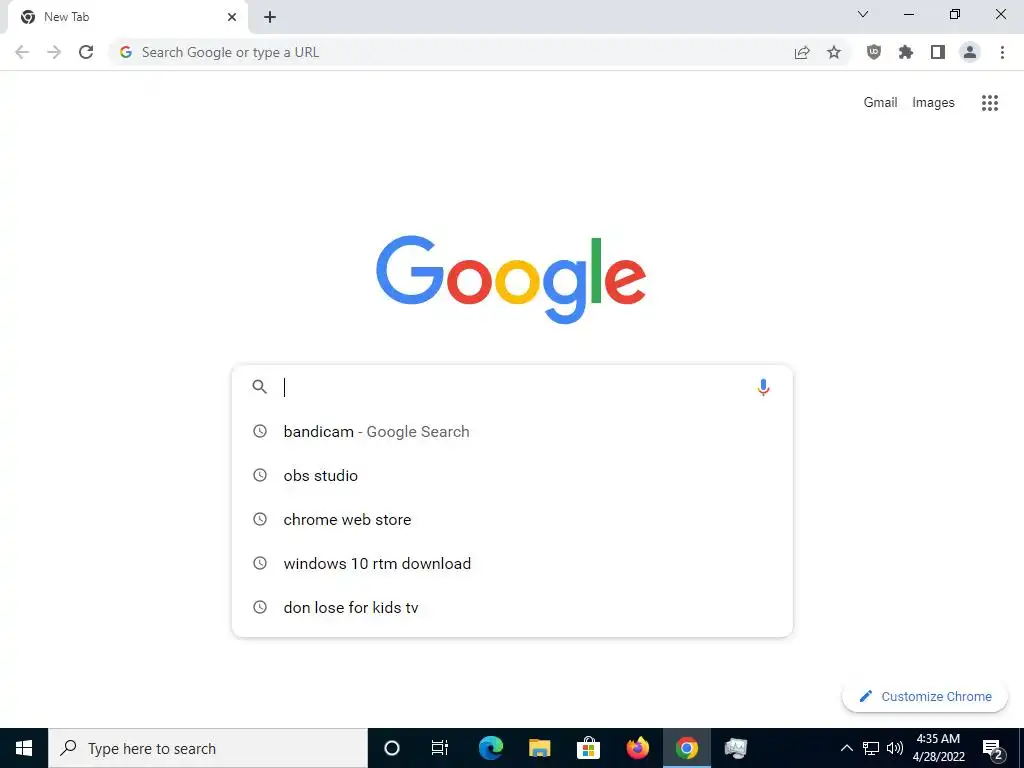Share this page icon in address bar
This screenshot has height=768, width=1024.
click(802, 52)
